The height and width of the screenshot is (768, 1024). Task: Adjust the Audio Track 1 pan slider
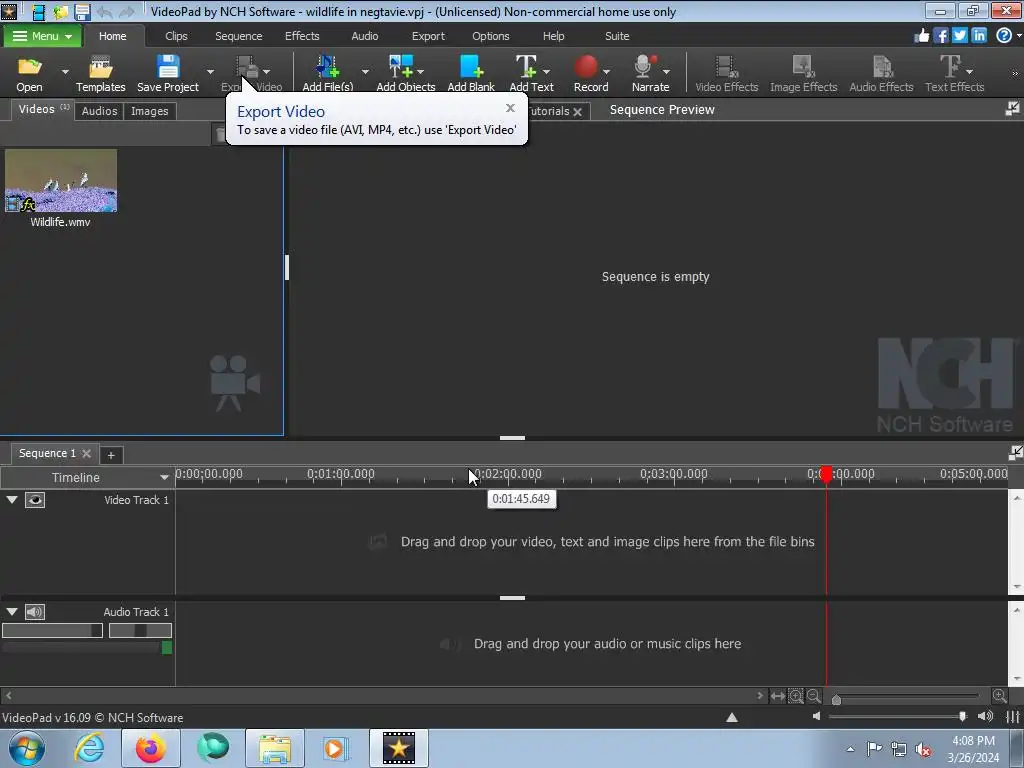[x=140, y=630]
